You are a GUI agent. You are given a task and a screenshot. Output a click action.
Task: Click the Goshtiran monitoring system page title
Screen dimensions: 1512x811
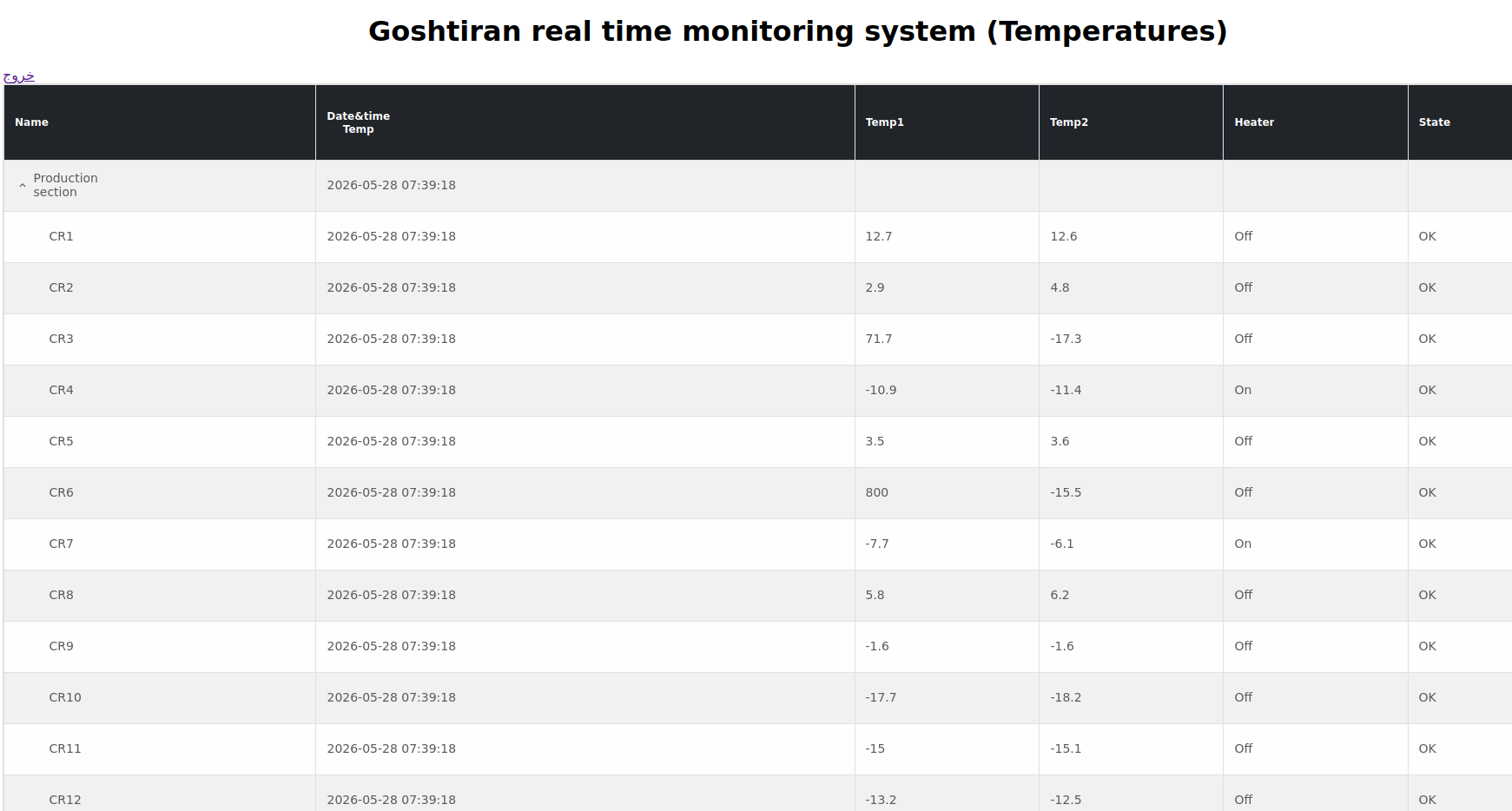point(797,31)
